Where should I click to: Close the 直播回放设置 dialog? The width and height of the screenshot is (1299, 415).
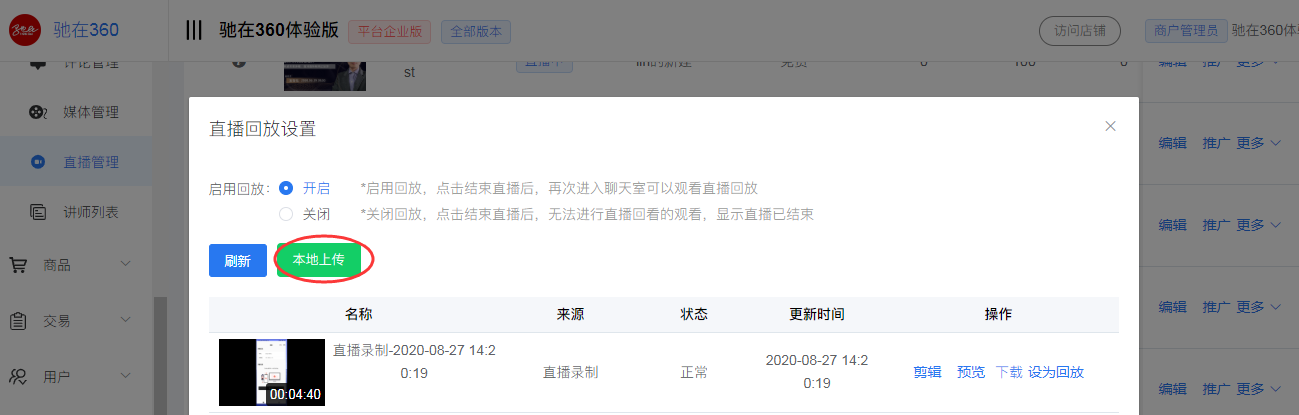pos(1110,126)
